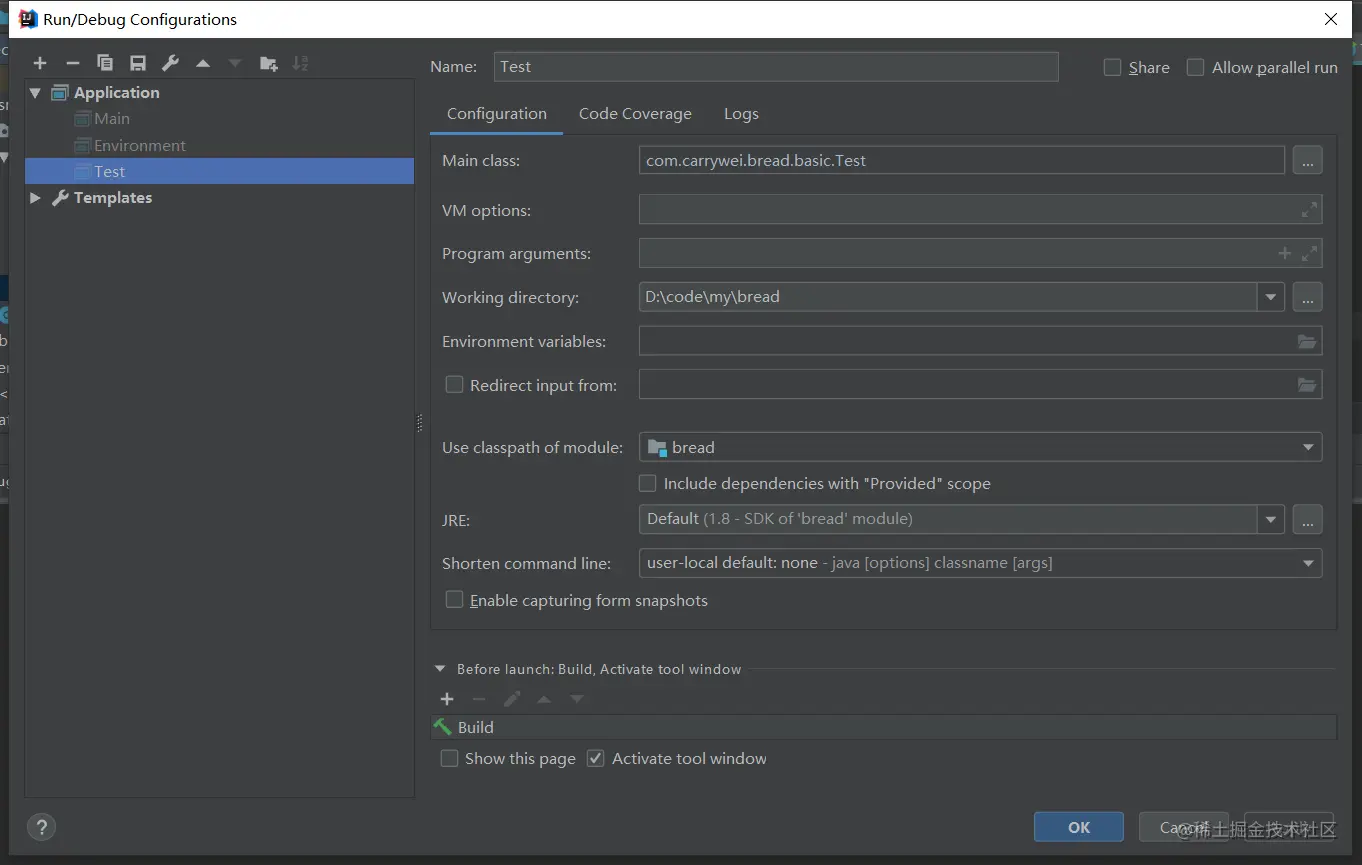The image size is (1362, 865).
Task: Move configuration down with toolbar arrow
Action: pyautogui.click(x=235, y=63)
